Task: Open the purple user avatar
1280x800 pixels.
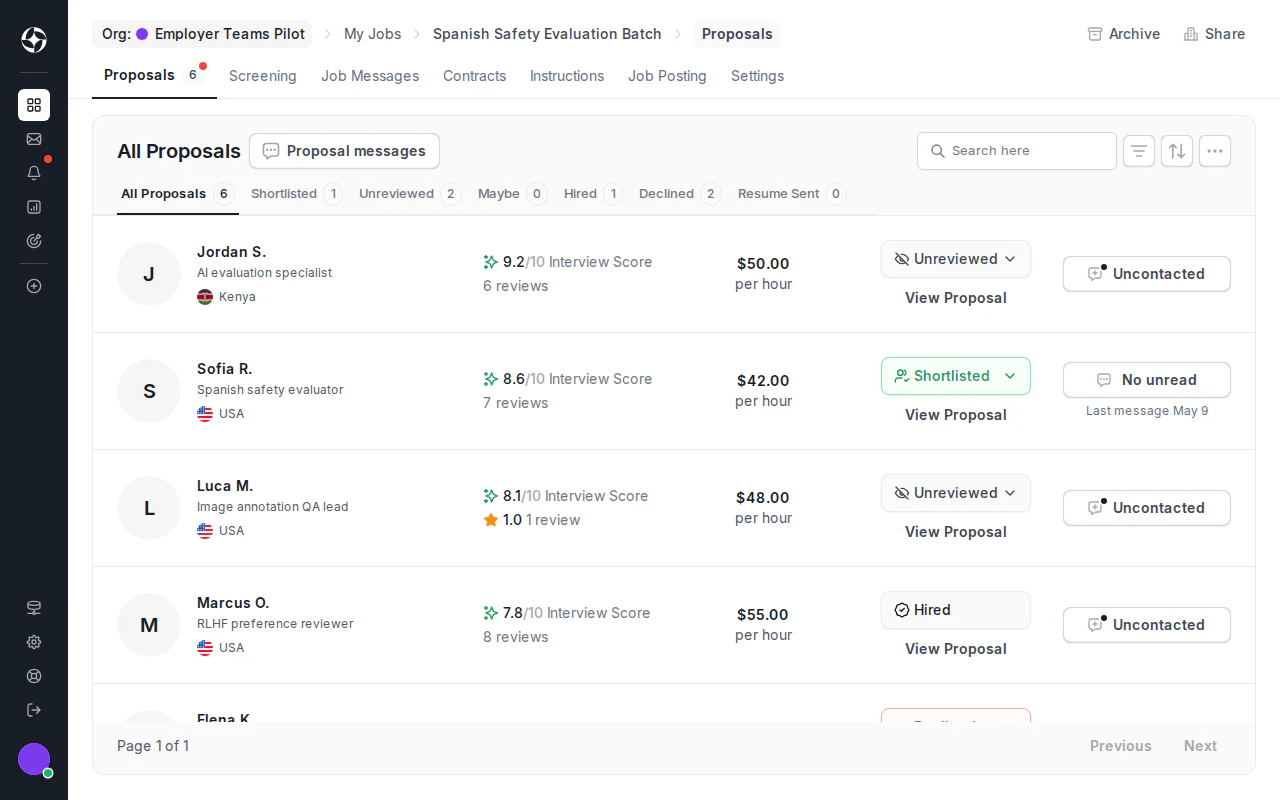Action: [34, 759]
